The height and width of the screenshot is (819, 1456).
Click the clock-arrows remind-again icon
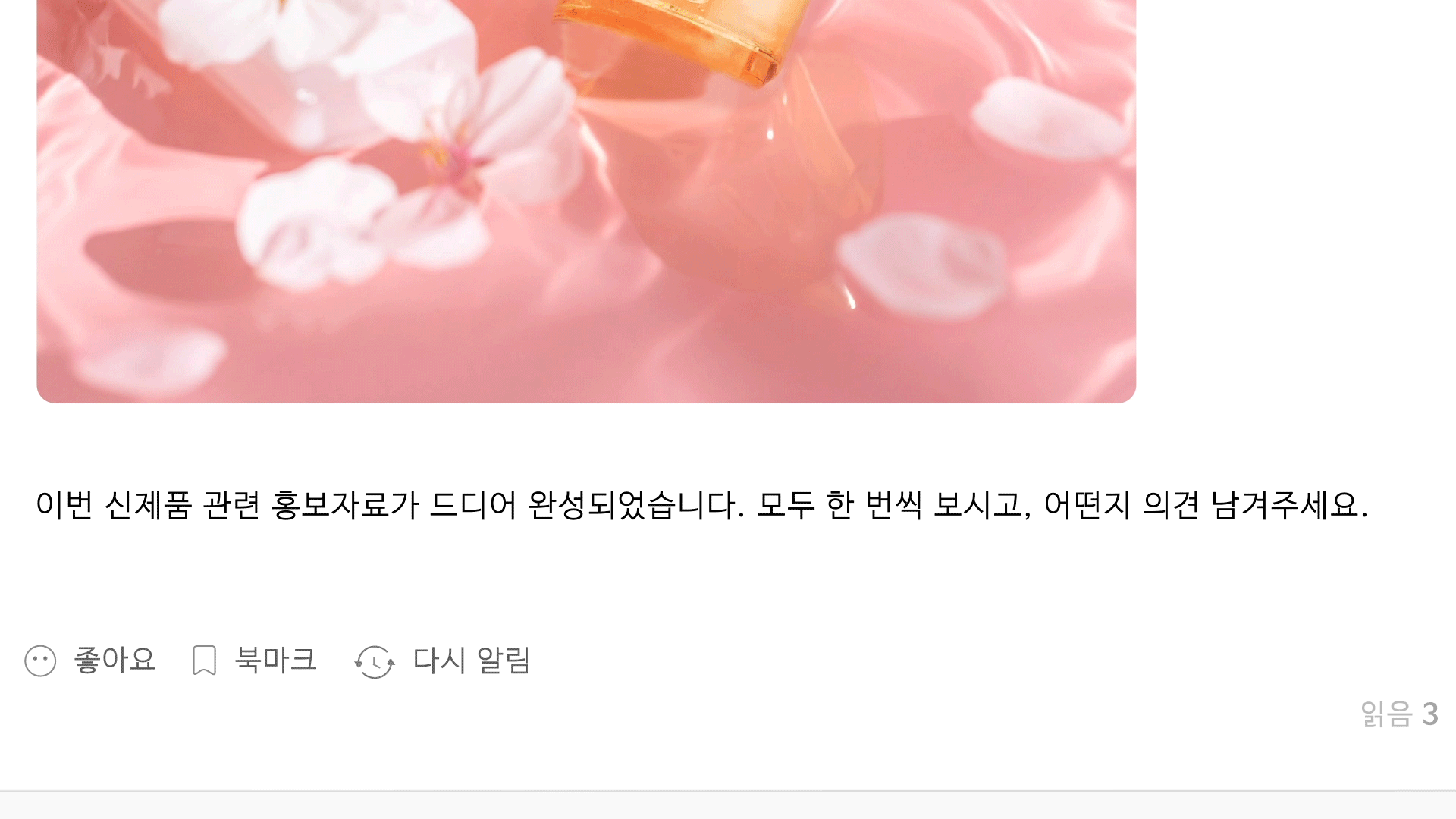(375, 662)
